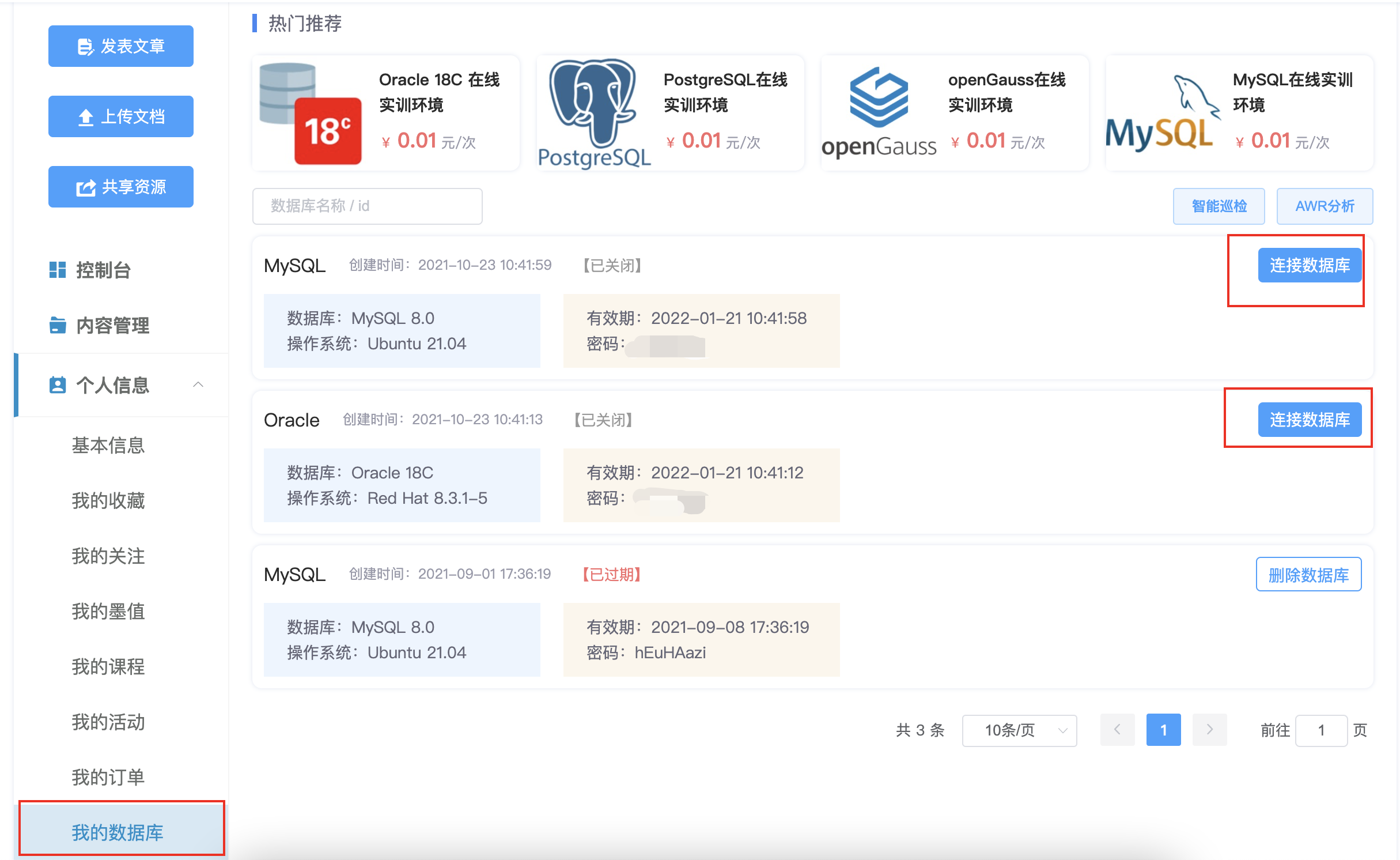This screenshot has width=1400, height=860.
Task: Click the 共享资源 share button
Action: 121,187
